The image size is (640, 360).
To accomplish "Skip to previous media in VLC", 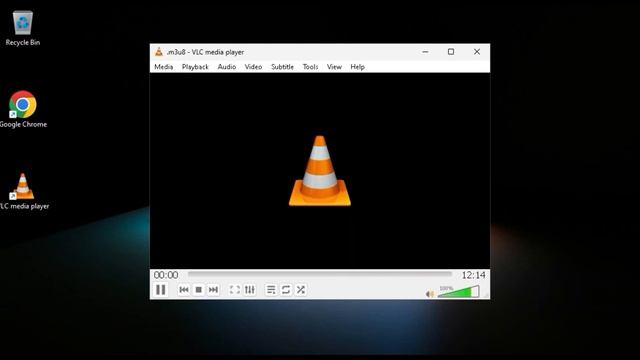I will point(184,290).
